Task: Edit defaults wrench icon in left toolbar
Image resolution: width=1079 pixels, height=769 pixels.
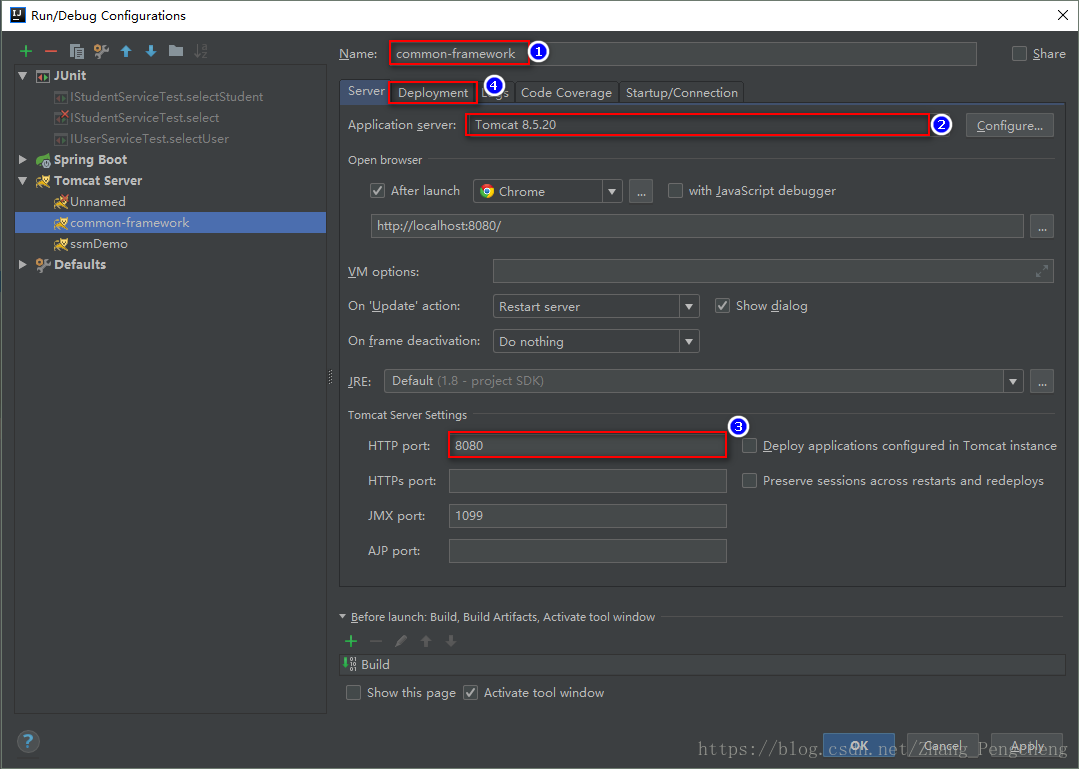Action: click(101, 51)
